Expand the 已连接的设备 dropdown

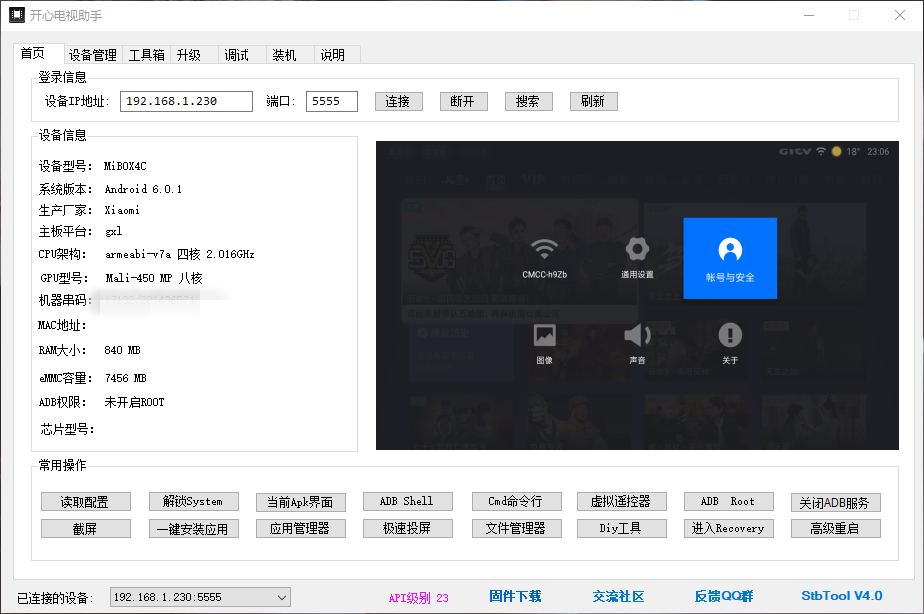281,597
